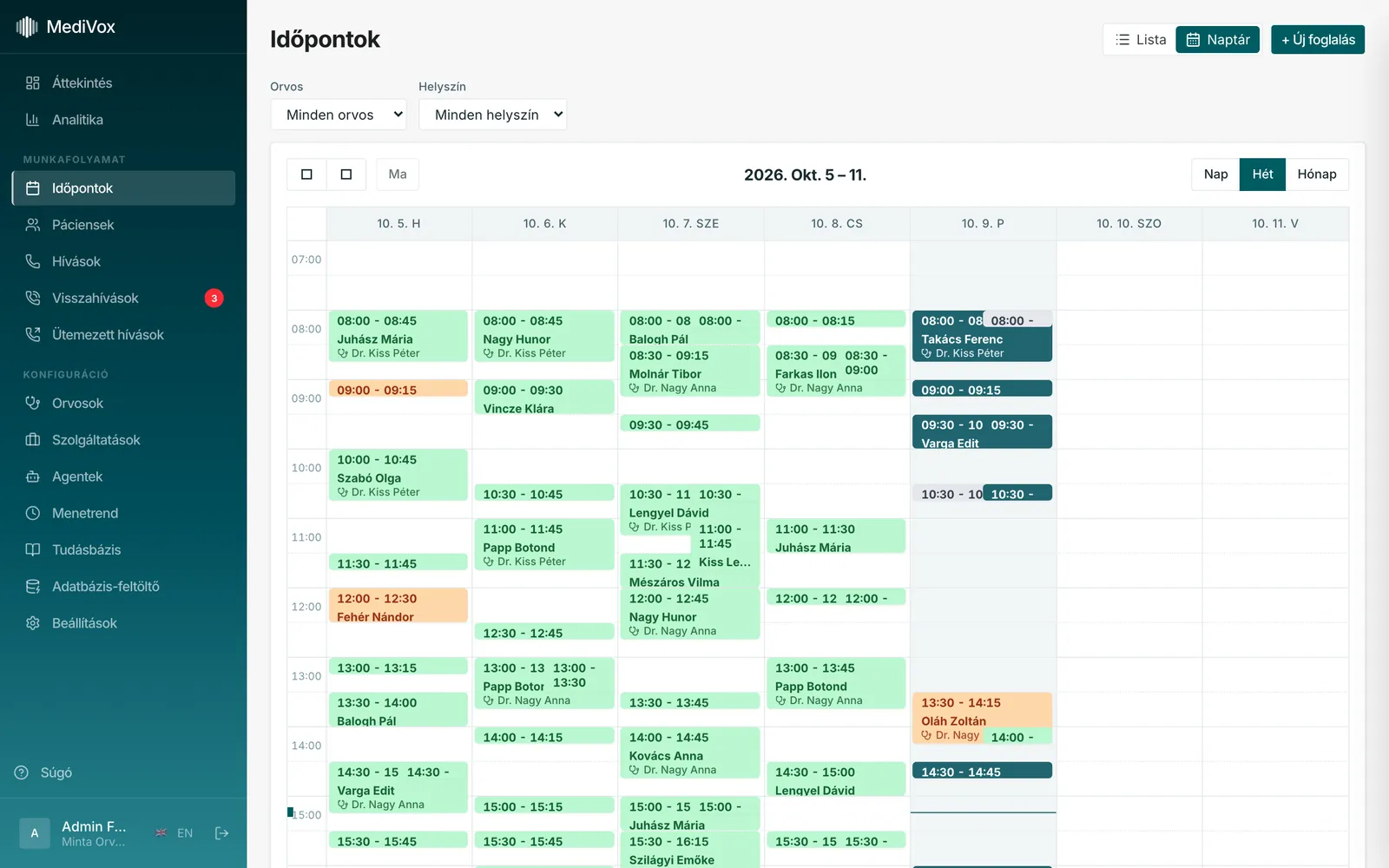Open Ütemezett hívások in the sidebar
The height and width of the screenshot is (868, 1389).
coord(123,334)
